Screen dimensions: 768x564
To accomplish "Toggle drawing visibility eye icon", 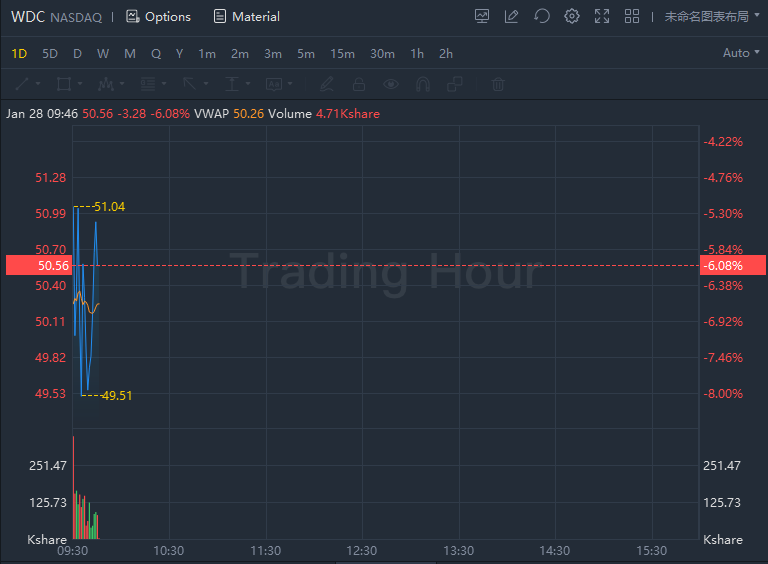I will click(391, 84).
